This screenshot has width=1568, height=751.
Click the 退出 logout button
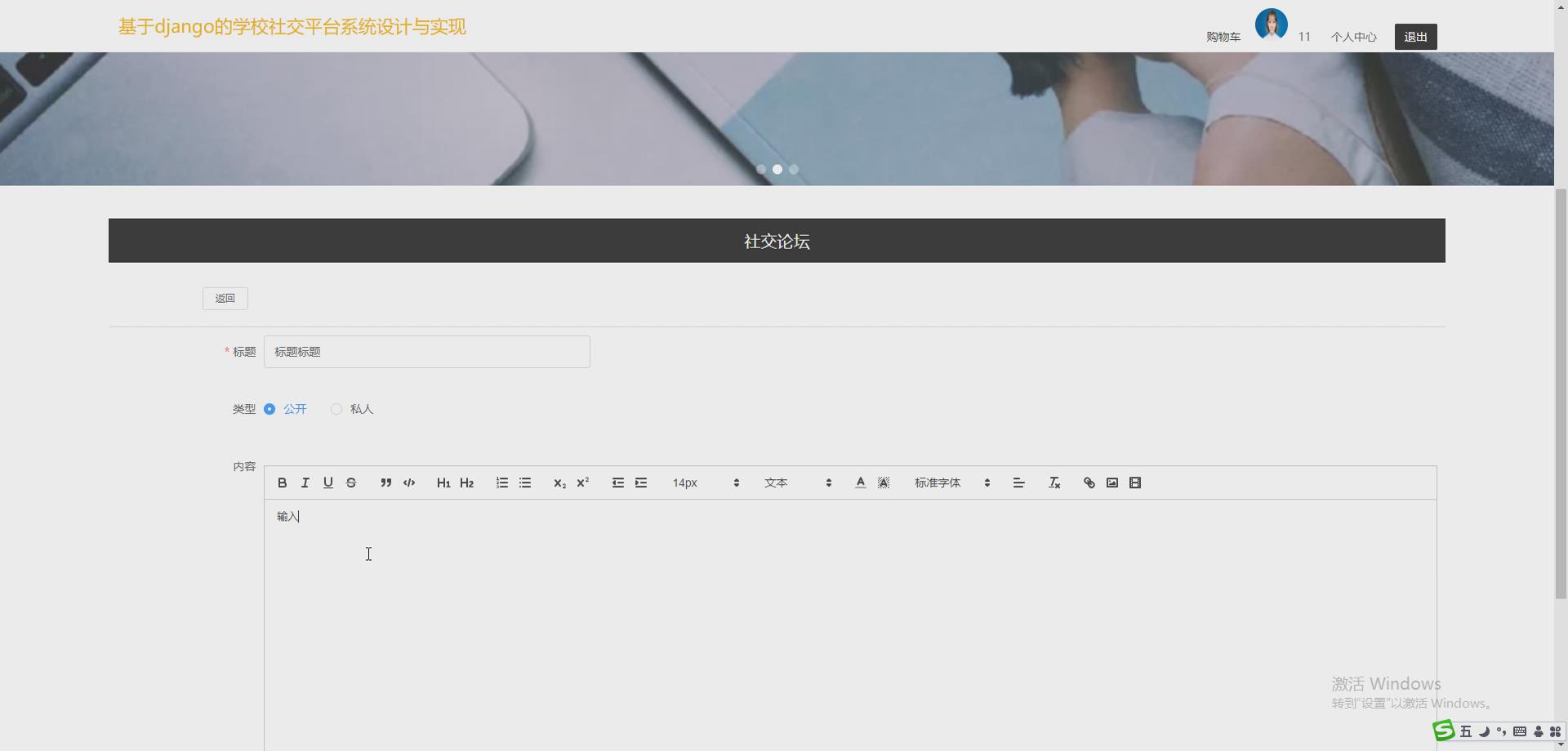coord(1416,37)
